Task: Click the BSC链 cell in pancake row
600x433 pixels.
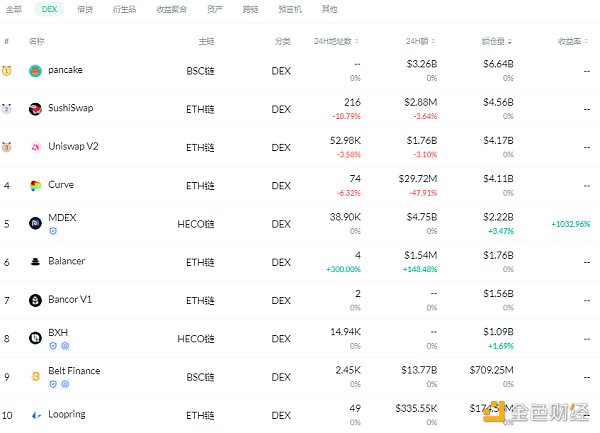Action: click(200, 71)
